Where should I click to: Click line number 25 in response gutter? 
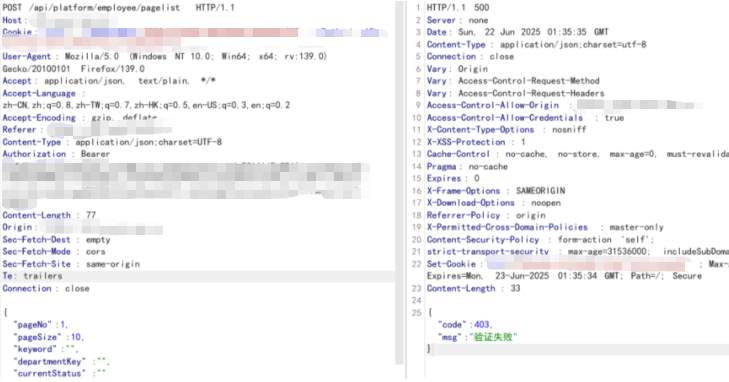click(416, 313)
